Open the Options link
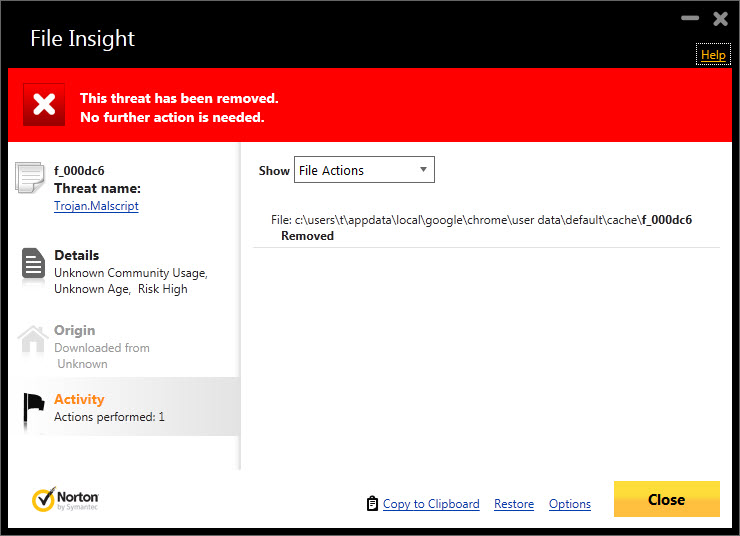740x536 pixels. [570, 504]
